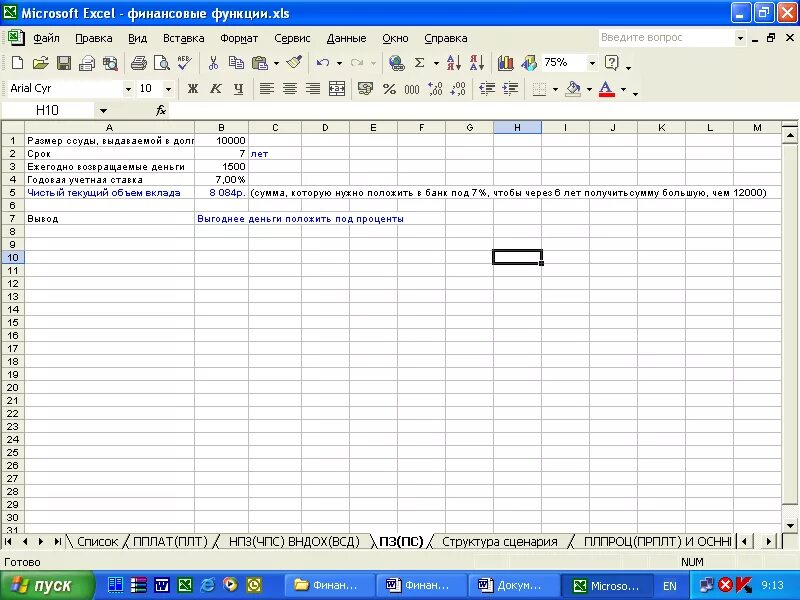Expand the Borders dropdown arrow

[x=556, y=89]
